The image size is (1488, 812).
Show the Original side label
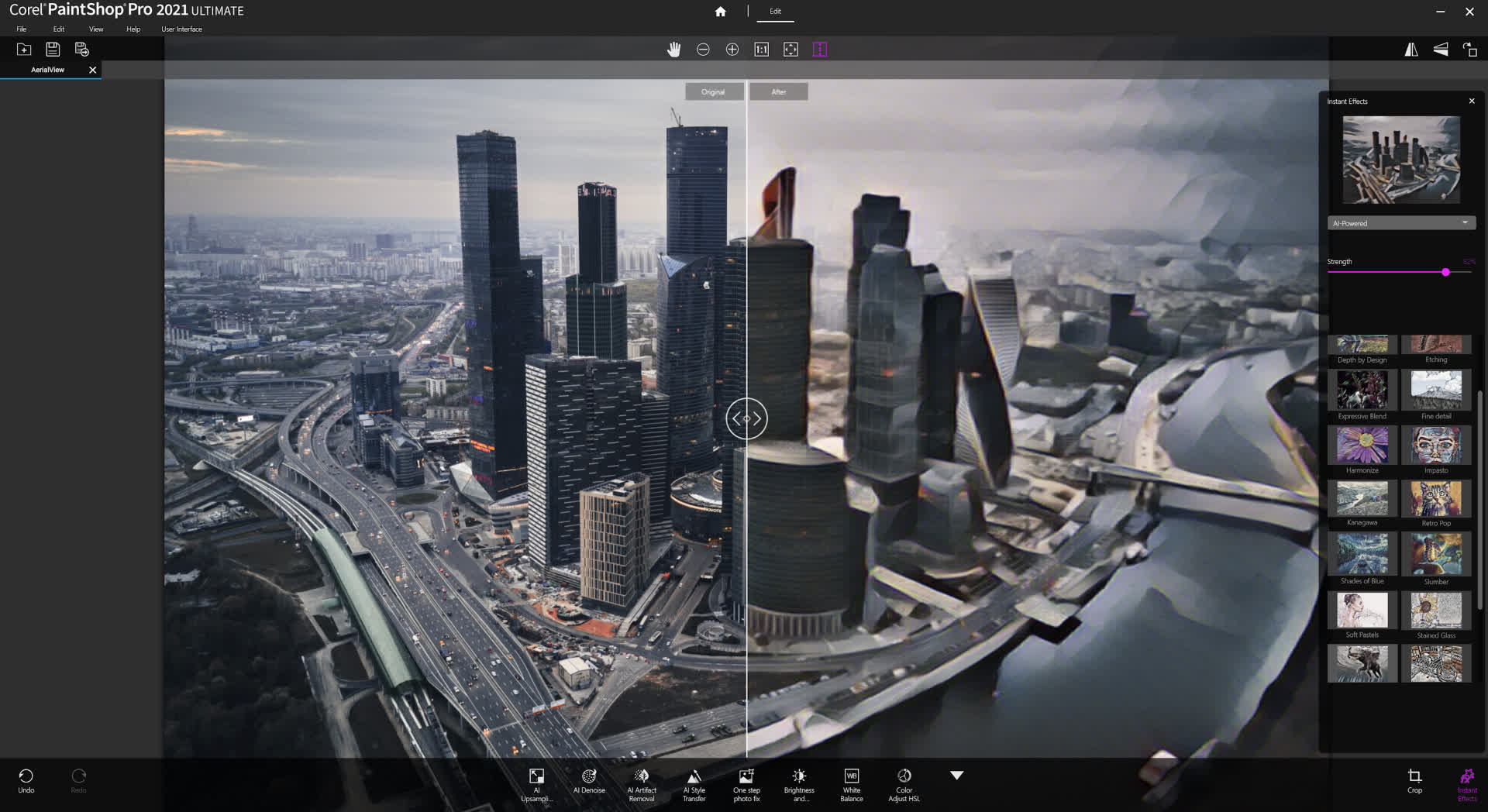713,92
